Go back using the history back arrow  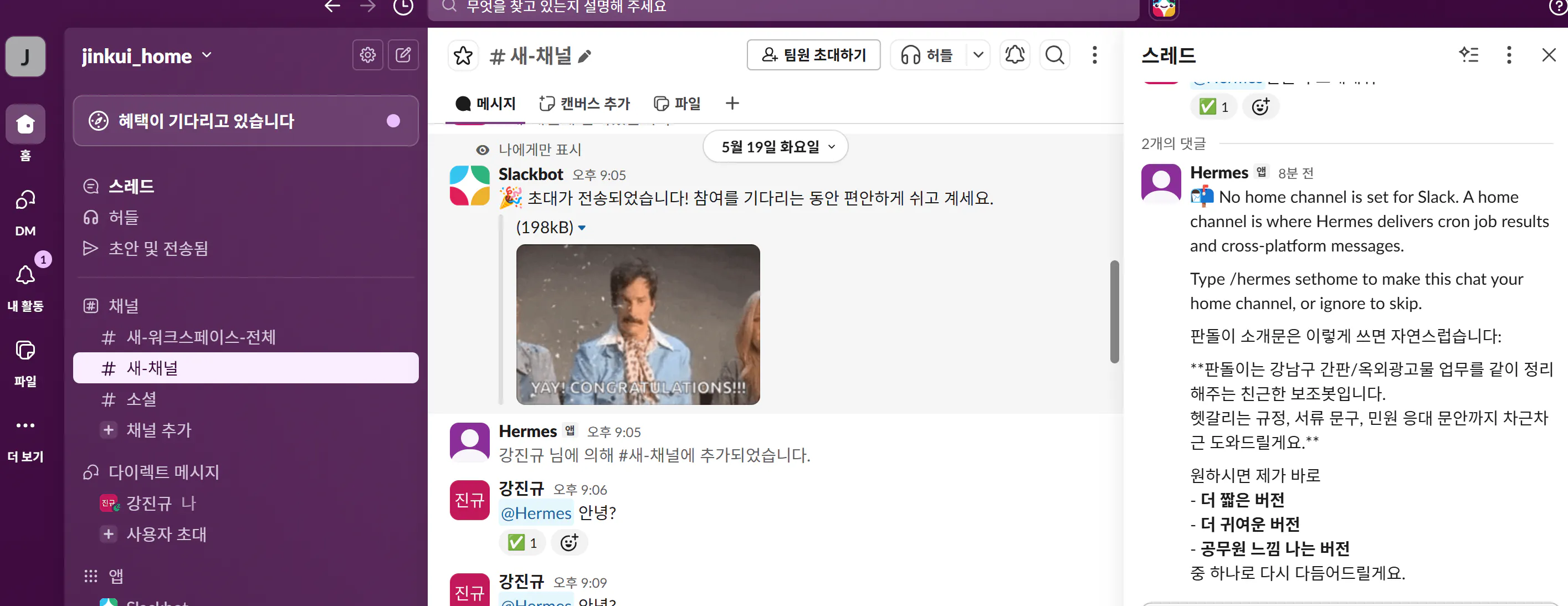coord(332,7)
